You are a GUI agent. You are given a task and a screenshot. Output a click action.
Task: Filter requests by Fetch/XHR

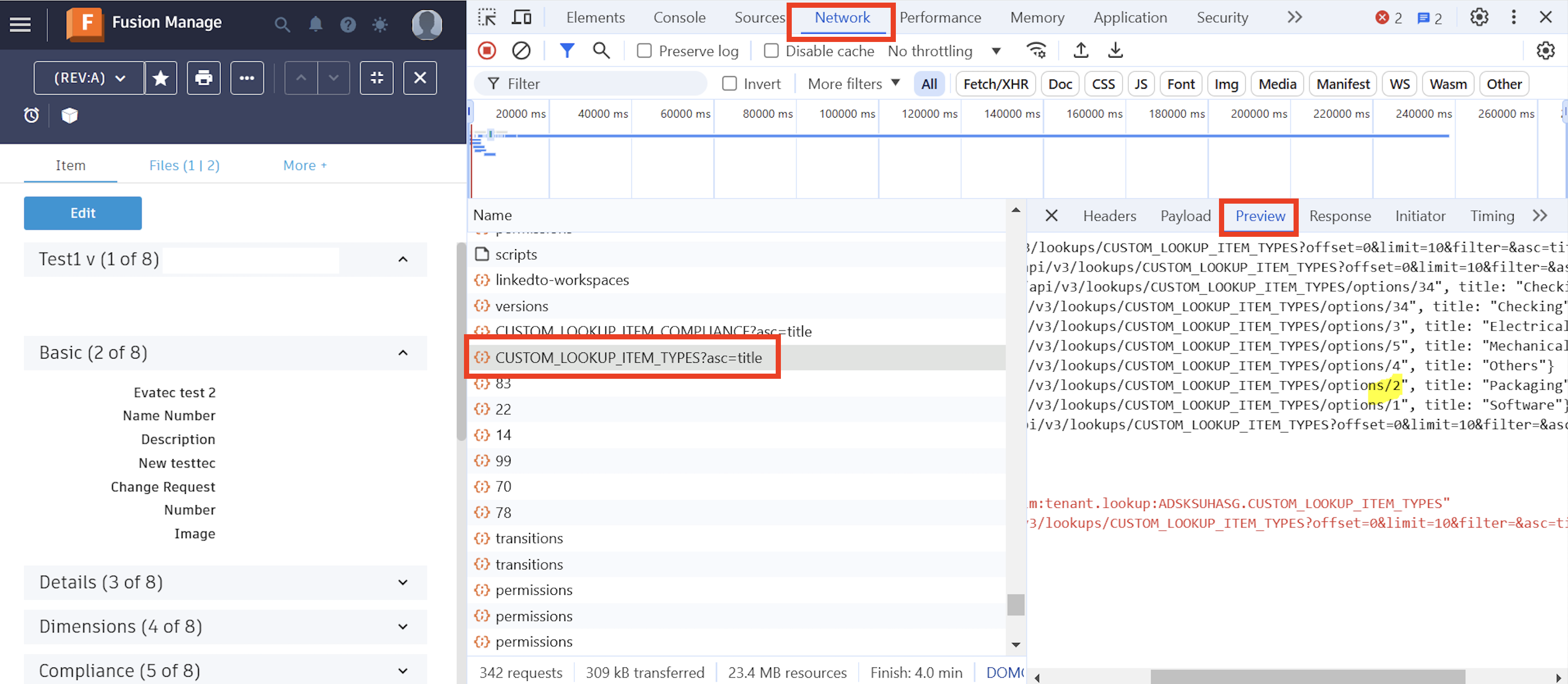[995, 83]
